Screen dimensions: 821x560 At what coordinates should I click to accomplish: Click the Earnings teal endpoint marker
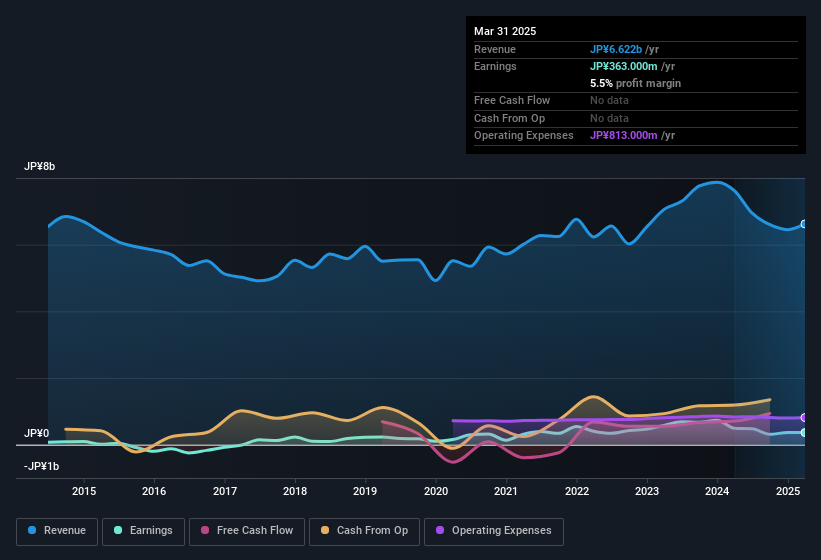(804, 432)
